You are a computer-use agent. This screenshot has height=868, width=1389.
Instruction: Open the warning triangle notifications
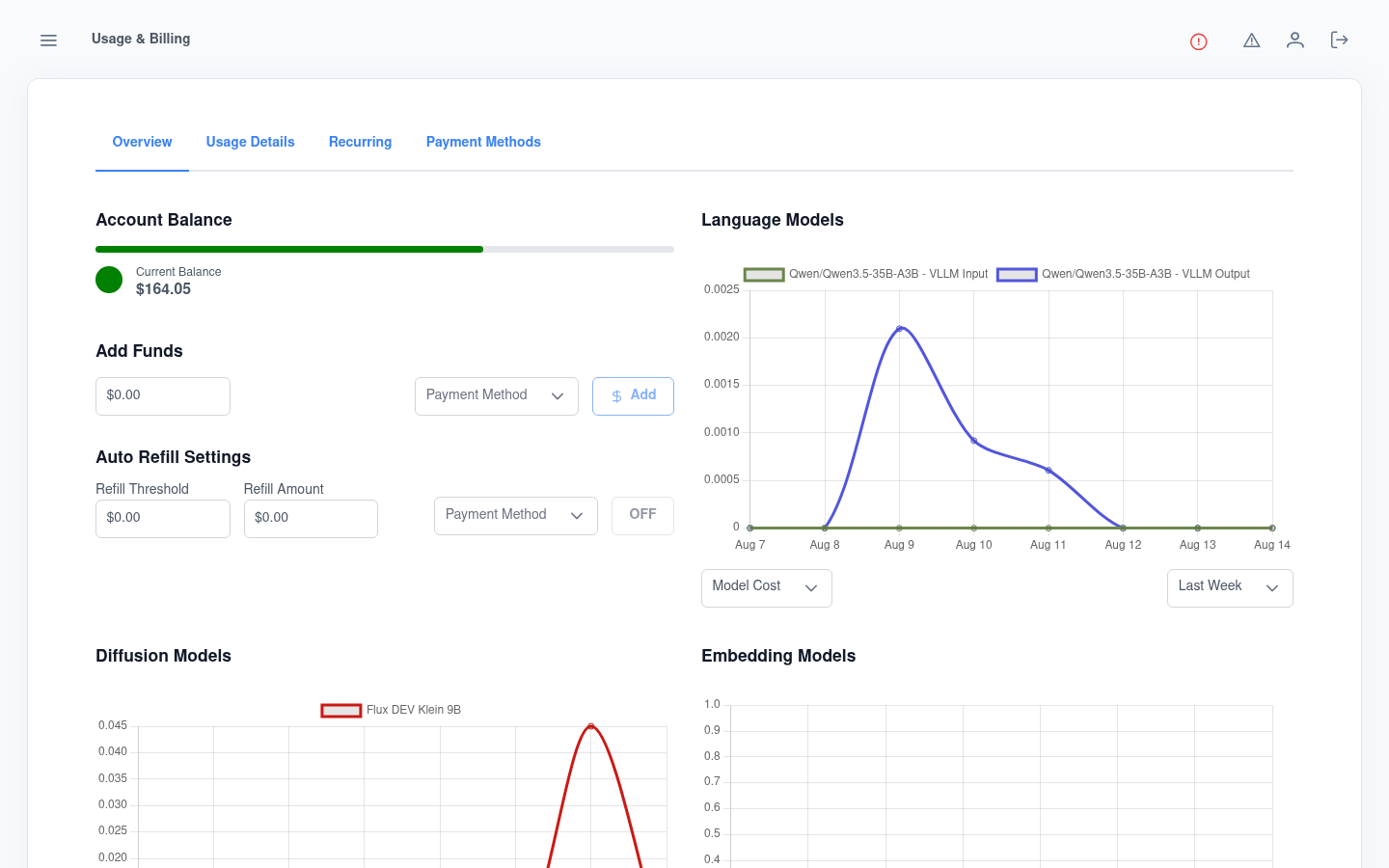pos(1252,41)
